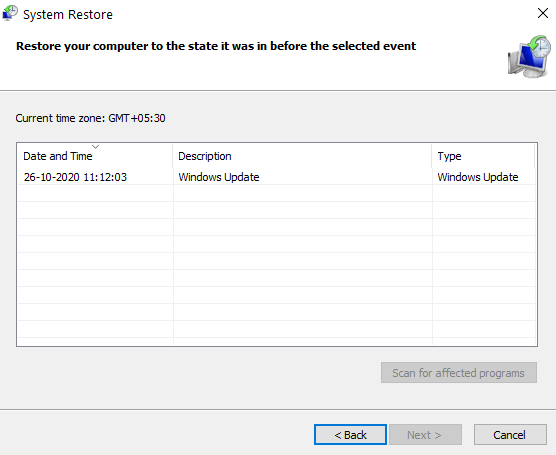Image resolution: width=556 pixels, height=455 pixels.
Task: Click the Current time zone GMT+05:30 label
Action: coord(90,118)
